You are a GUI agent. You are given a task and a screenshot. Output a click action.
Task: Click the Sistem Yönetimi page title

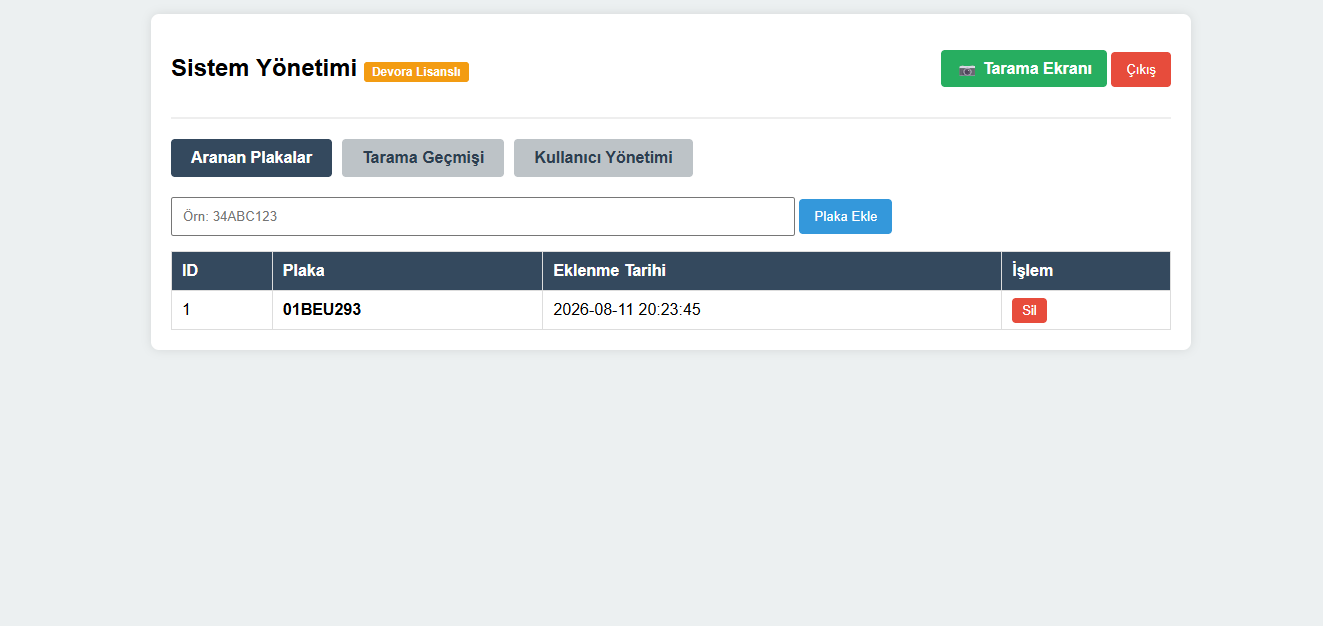(264, 68)
